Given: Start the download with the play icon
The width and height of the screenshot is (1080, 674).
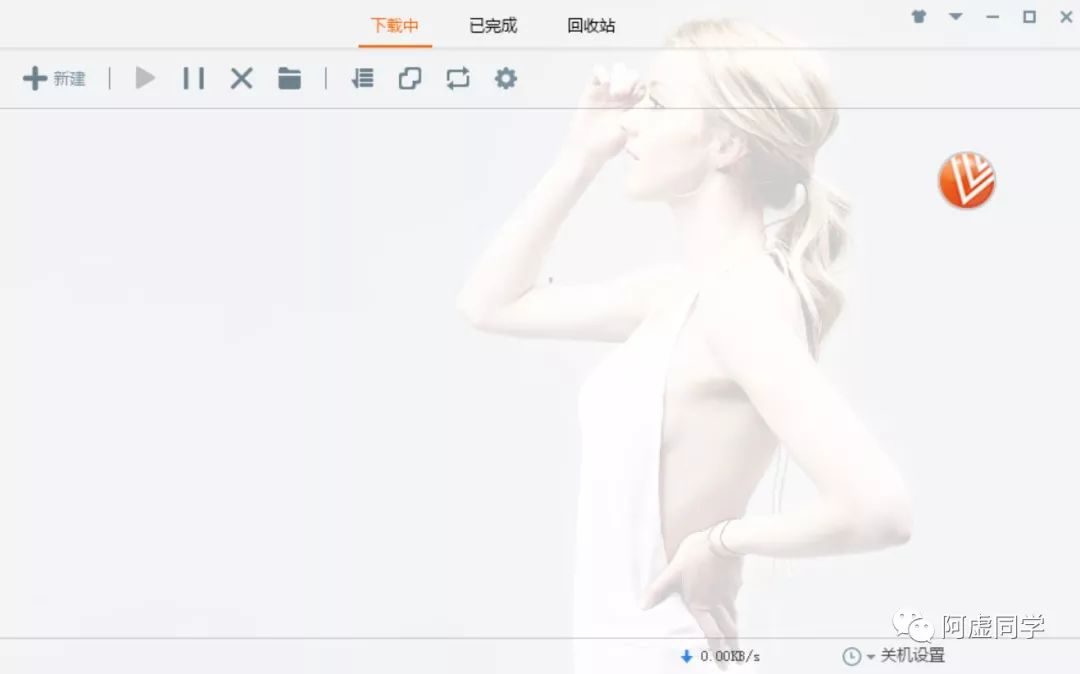Looking at the screenshot, I should [x=146, y=78].
